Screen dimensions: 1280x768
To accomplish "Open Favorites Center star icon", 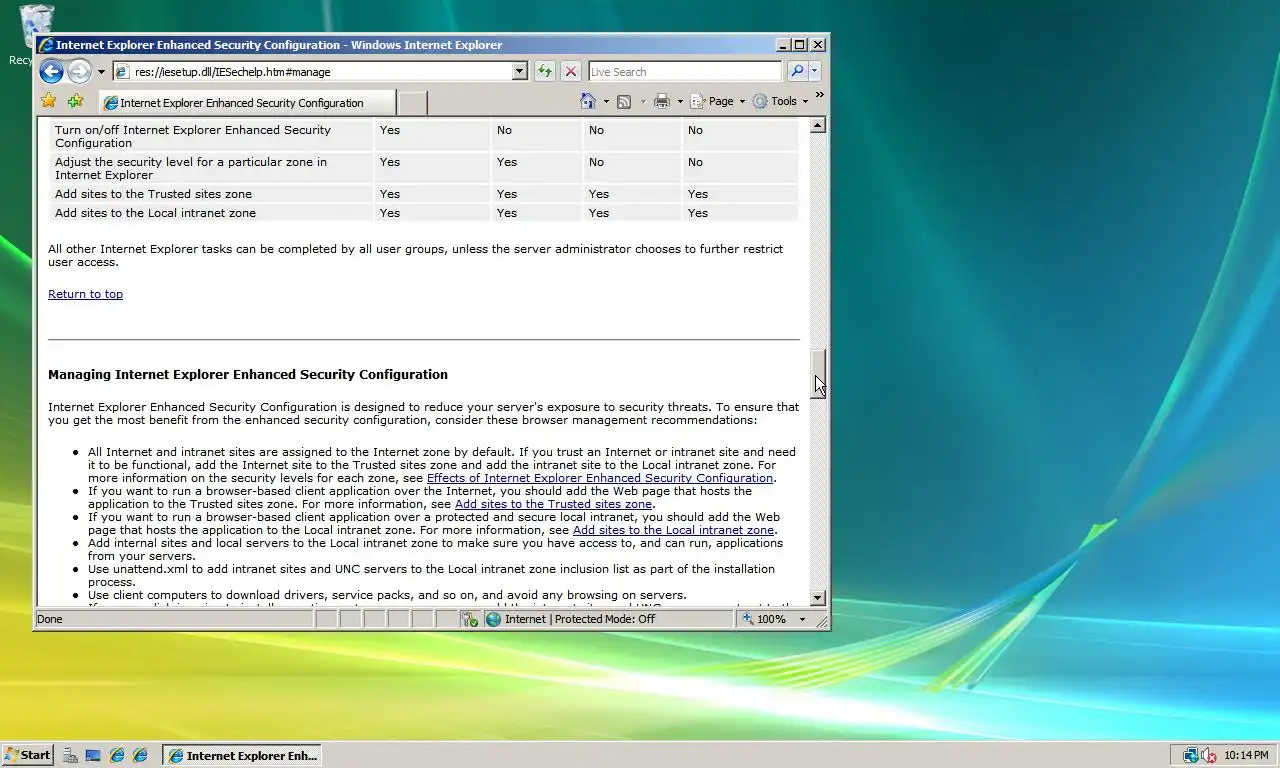I will click(x=48, y=101).
